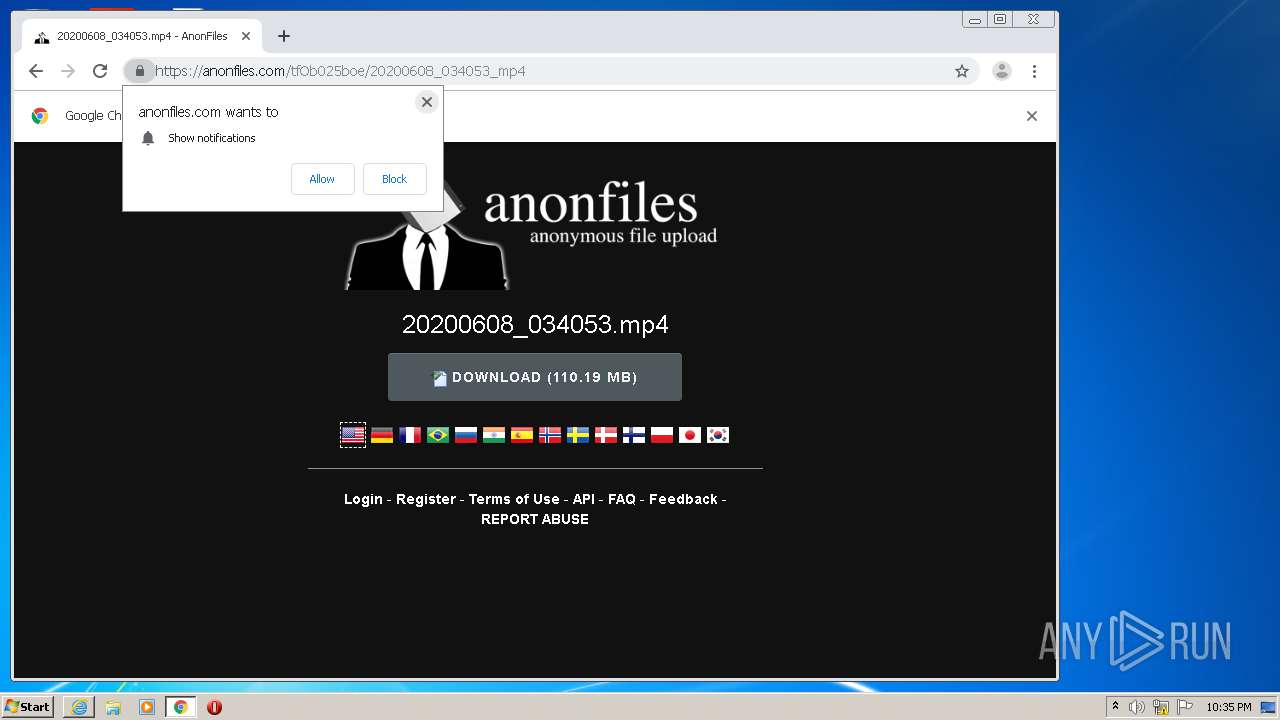Select the Russian flag language

466,435
